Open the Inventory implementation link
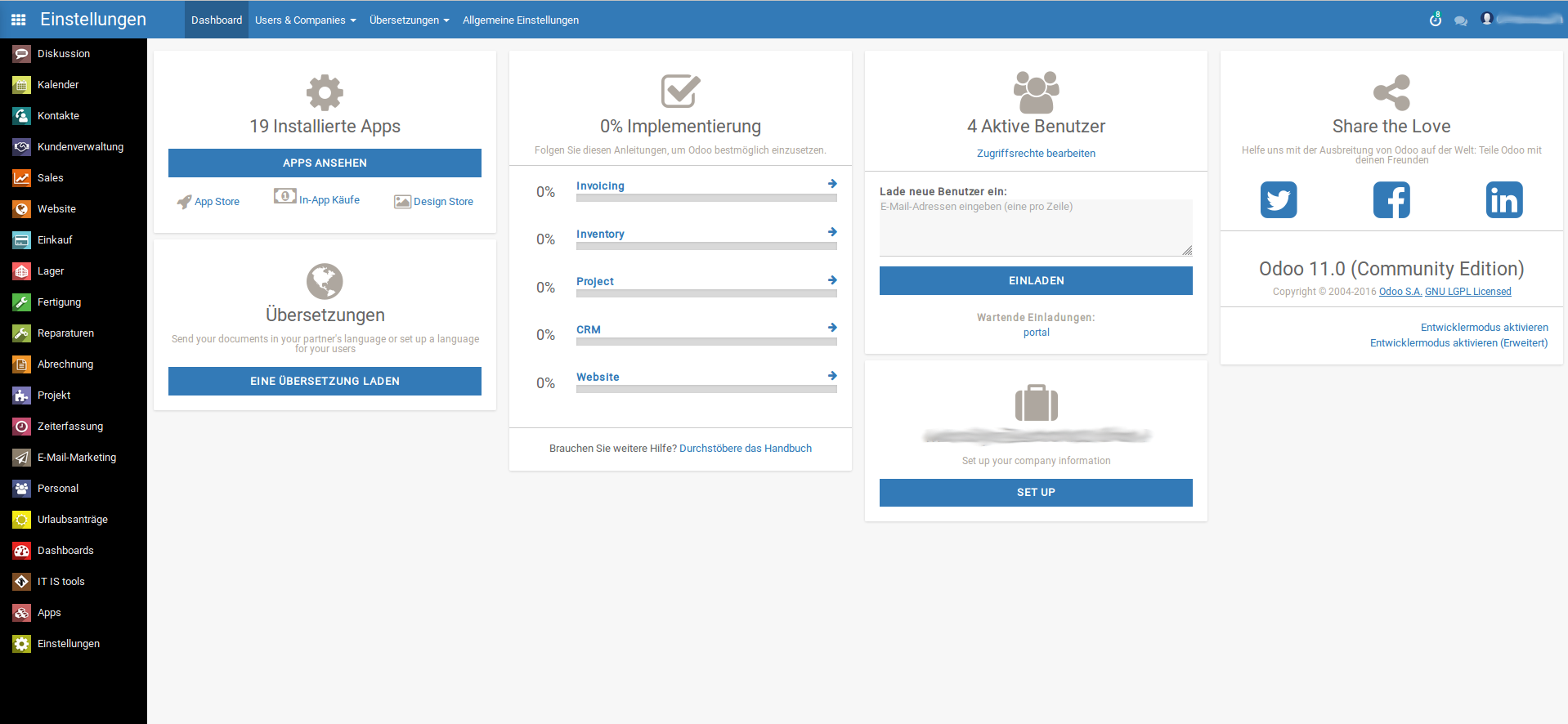1568x724 pixels. coord(600,234)
